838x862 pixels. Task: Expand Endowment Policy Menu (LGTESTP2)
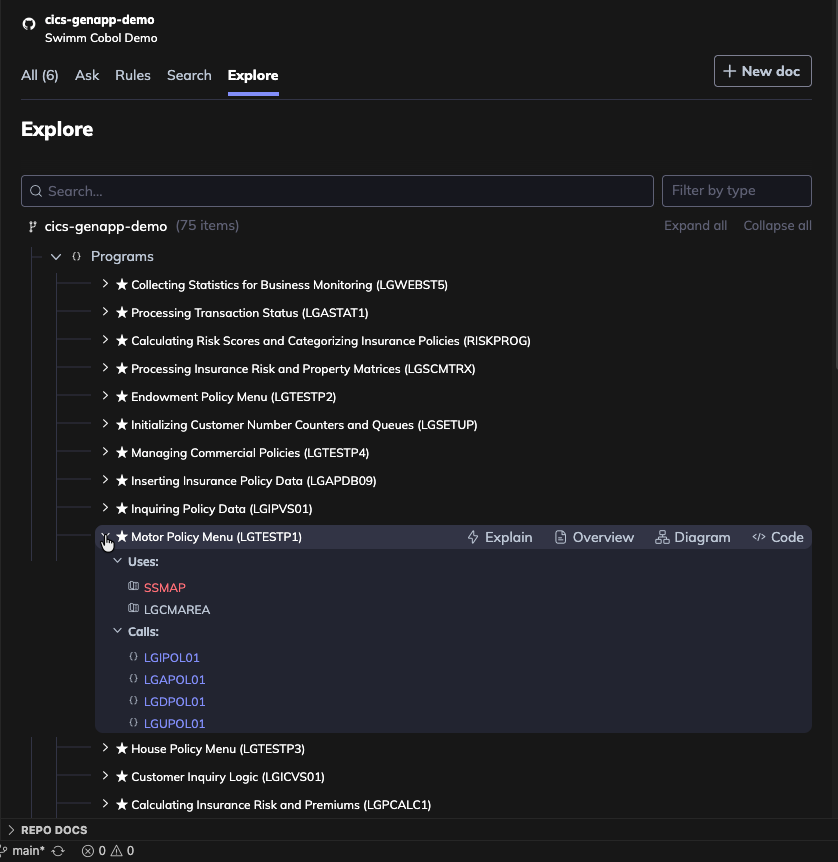pyautogui.click(x=105, y=396)
